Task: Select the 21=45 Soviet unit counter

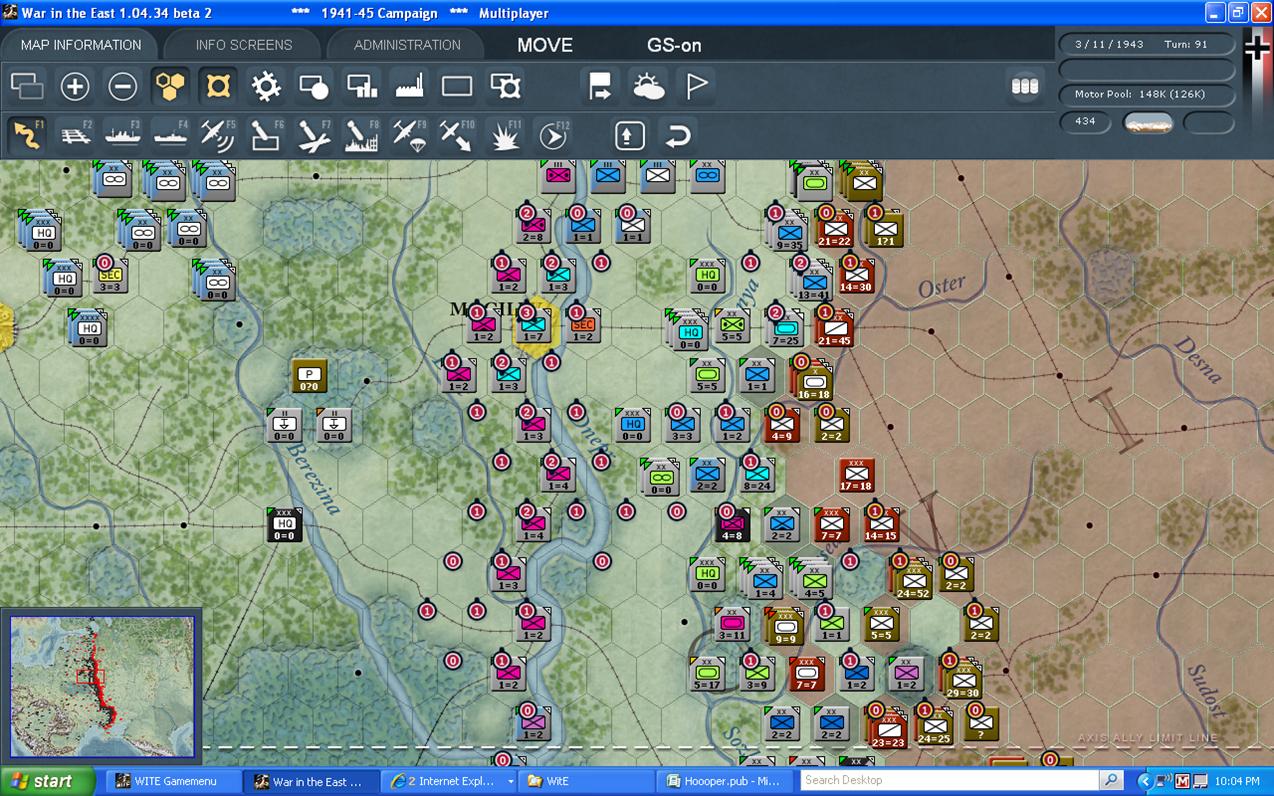Action: [x=833, y=326]
